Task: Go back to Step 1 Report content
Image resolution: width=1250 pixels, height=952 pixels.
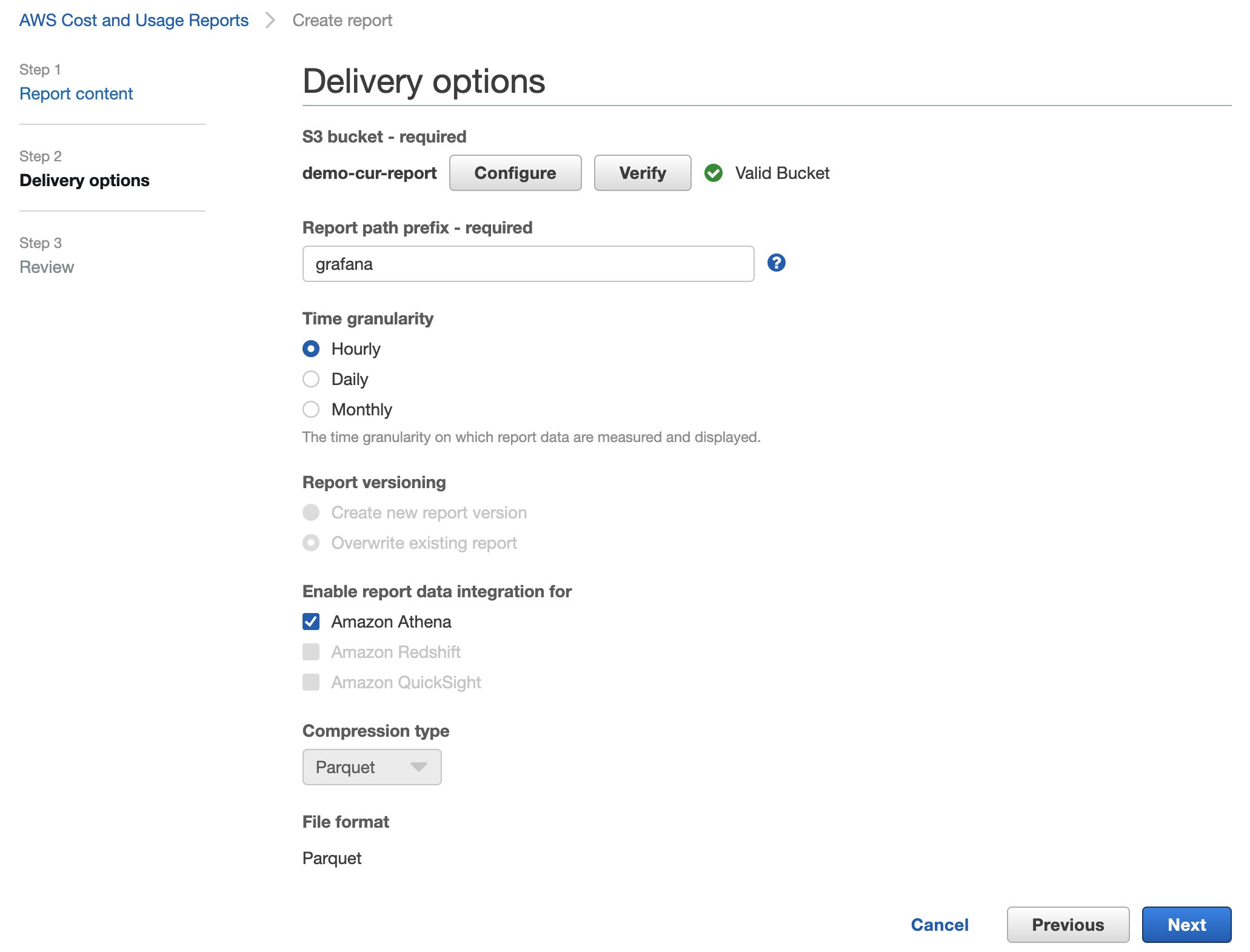Action: coord(76,93)
